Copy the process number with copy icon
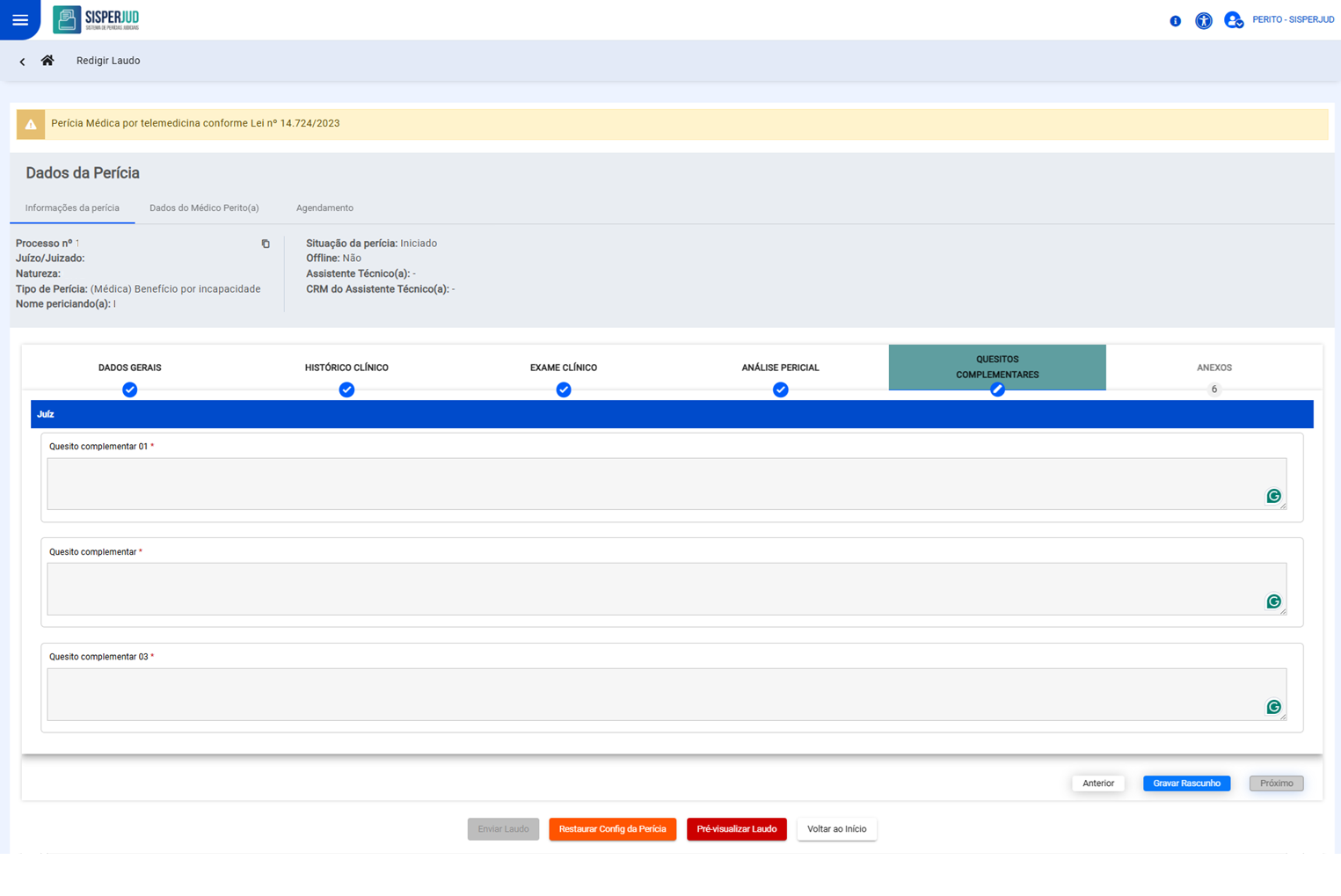1341x896 pixels. 266,244
